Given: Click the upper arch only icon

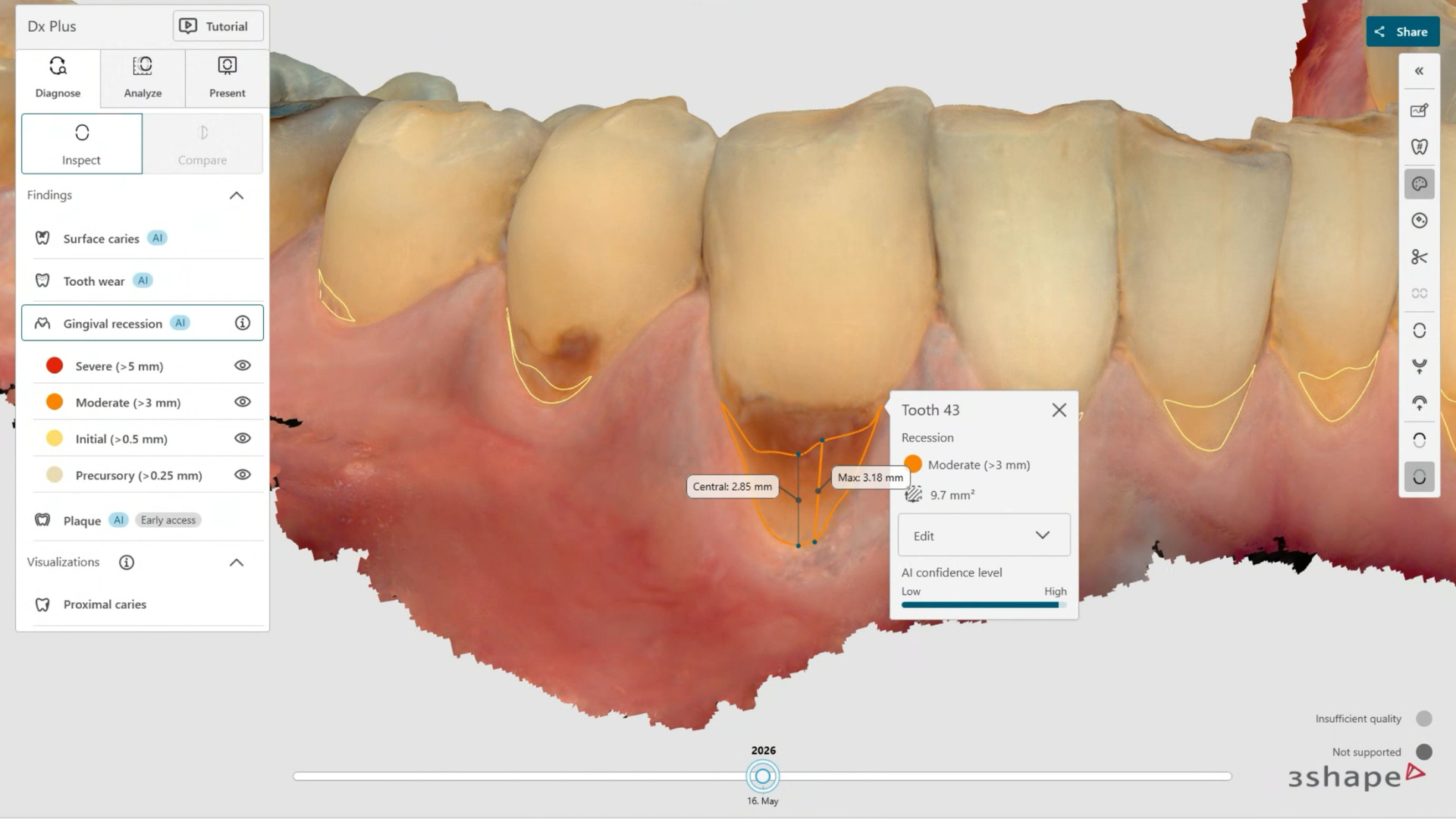Looking at the screenshot, I should coord(1419,441).
